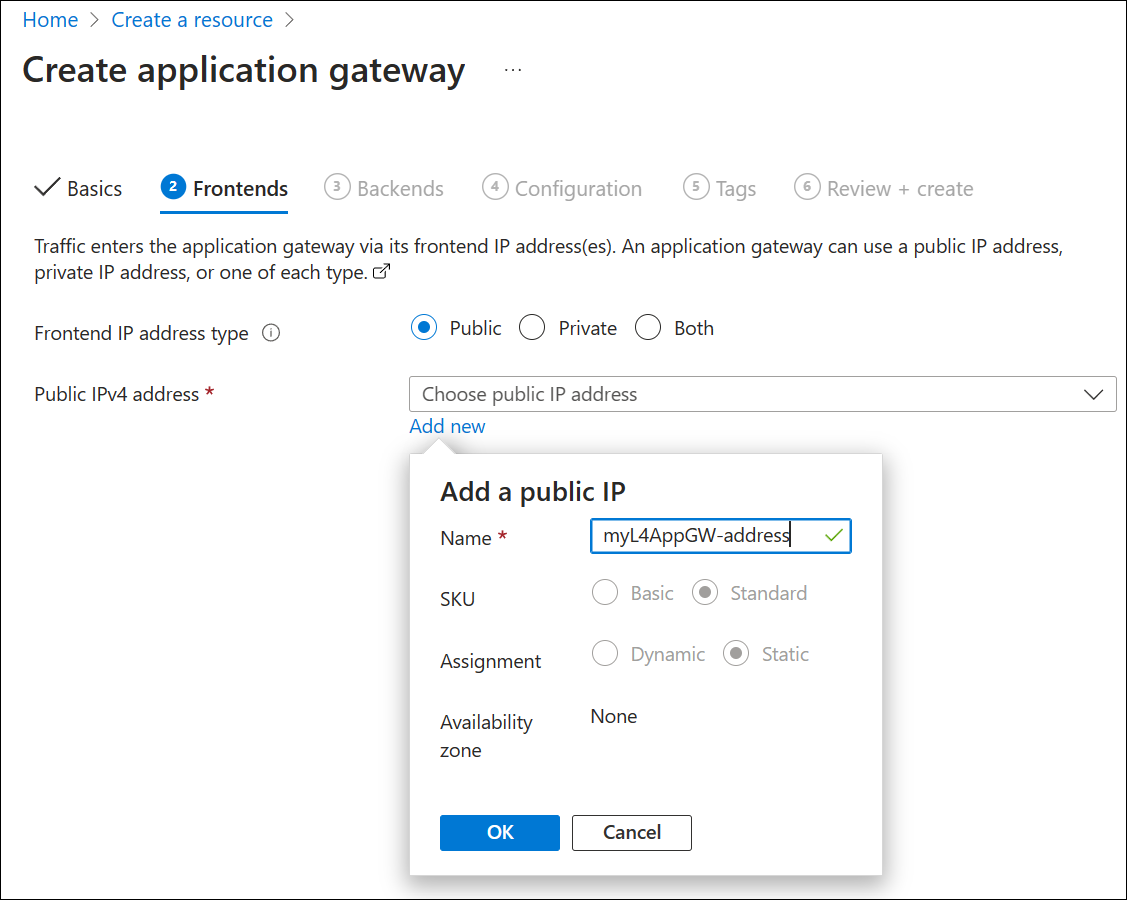
Task: Navigate to Home via the breadcrumb
Action: (50, 19)
